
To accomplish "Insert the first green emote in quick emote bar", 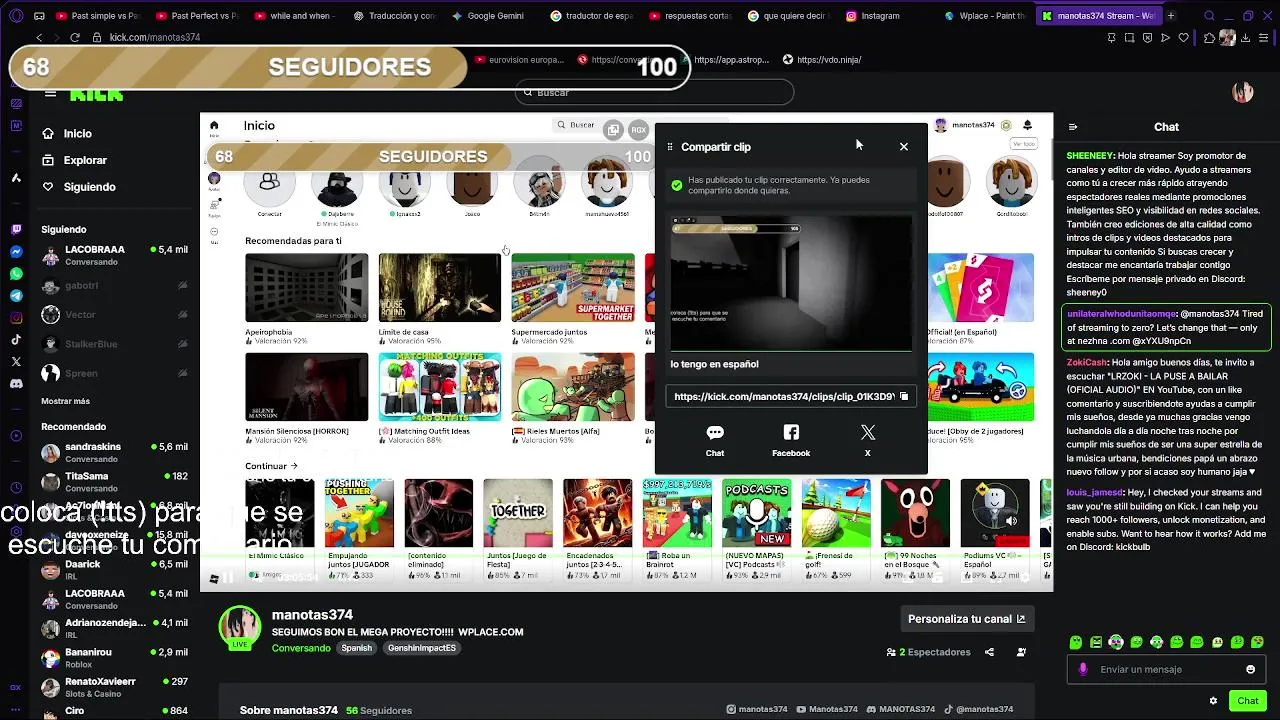I will click(1076, 642).
